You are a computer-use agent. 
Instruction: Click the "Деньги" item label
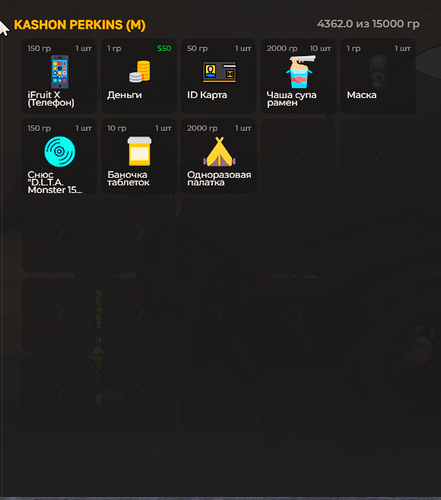pyautogui.click(x=124, y=95)
